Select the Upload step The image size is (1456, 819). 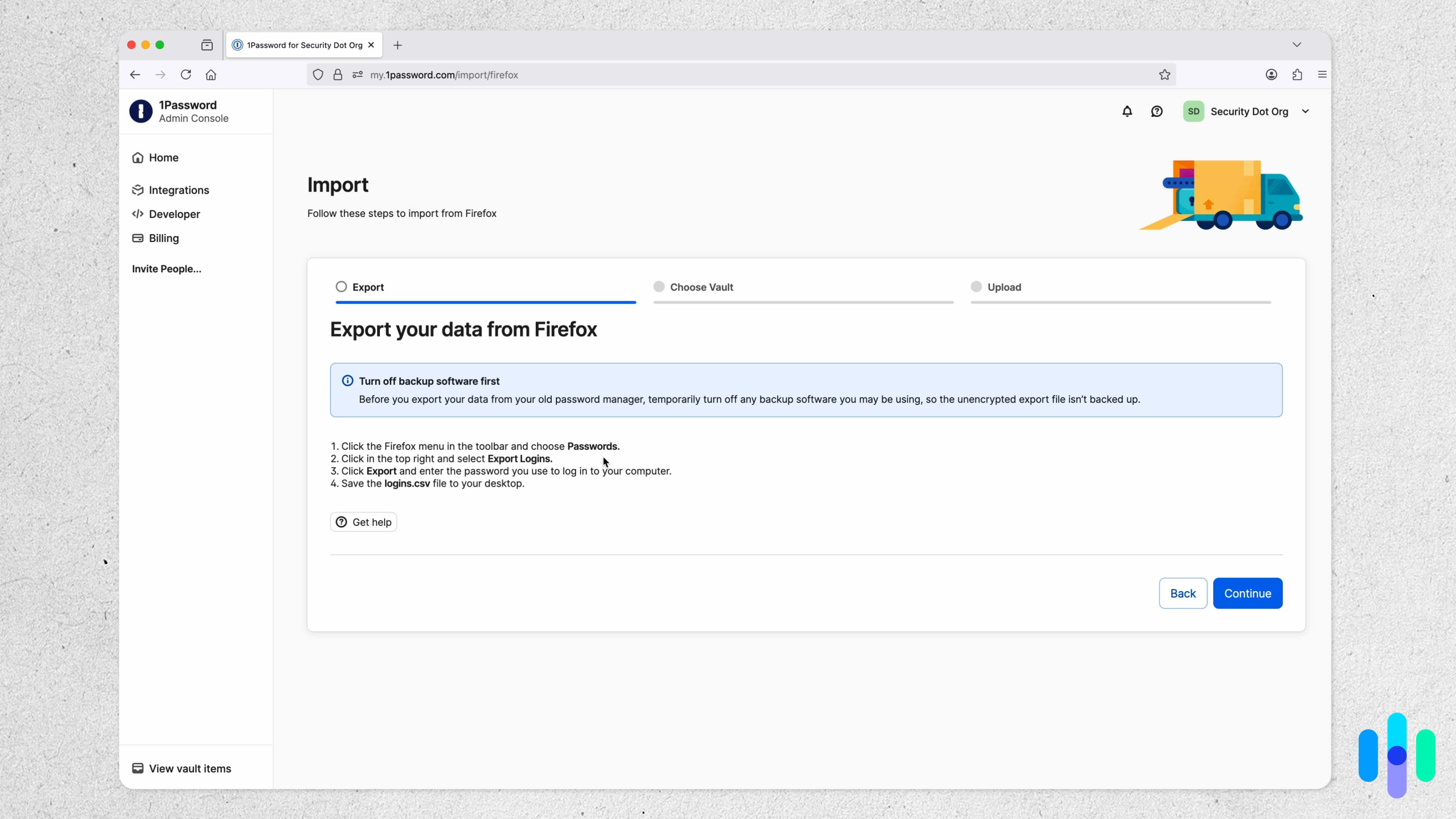[976, 287]
